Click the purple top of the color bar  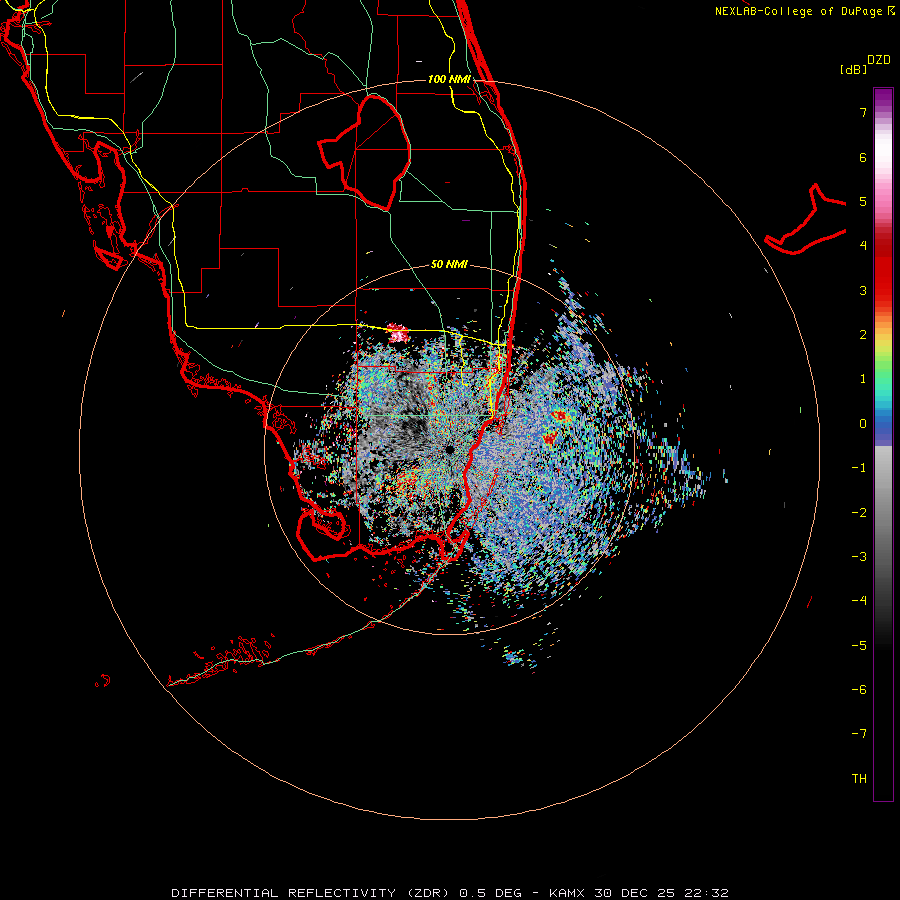click(883, 98)
